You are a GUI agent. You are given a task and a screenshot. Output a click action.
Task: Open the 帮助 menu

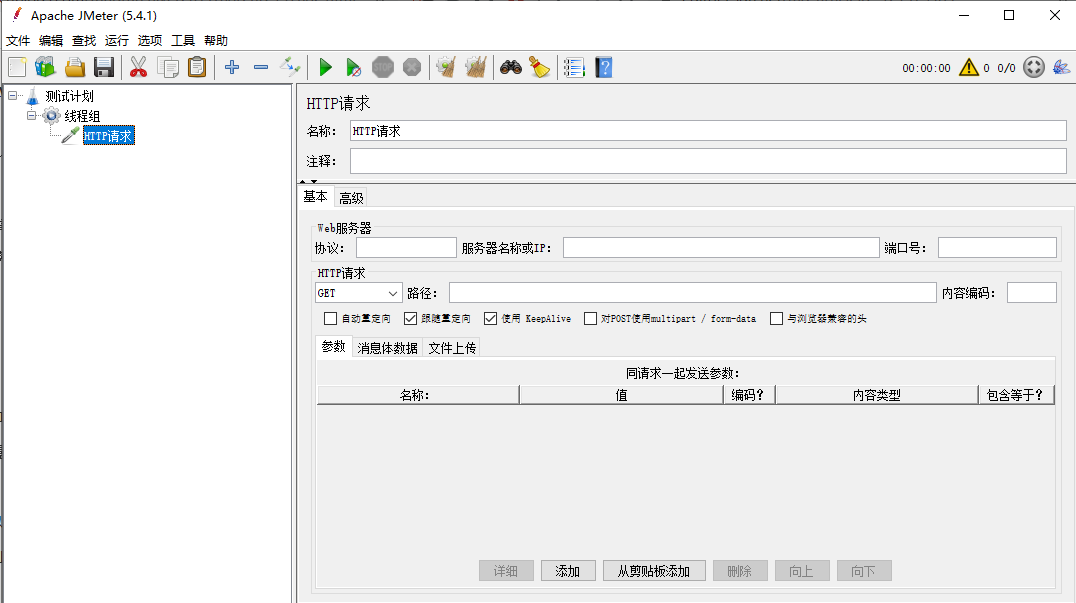215,40
